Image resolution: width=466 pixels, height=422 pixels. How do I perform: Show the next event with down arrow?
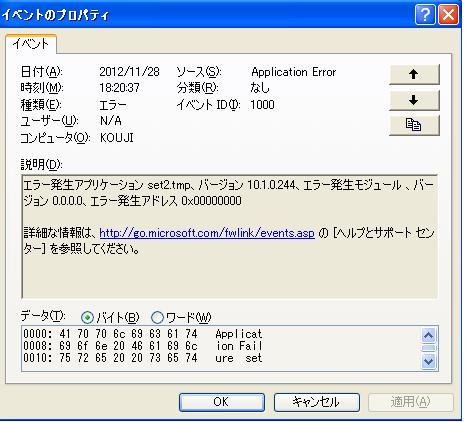[x=414, y=100]
